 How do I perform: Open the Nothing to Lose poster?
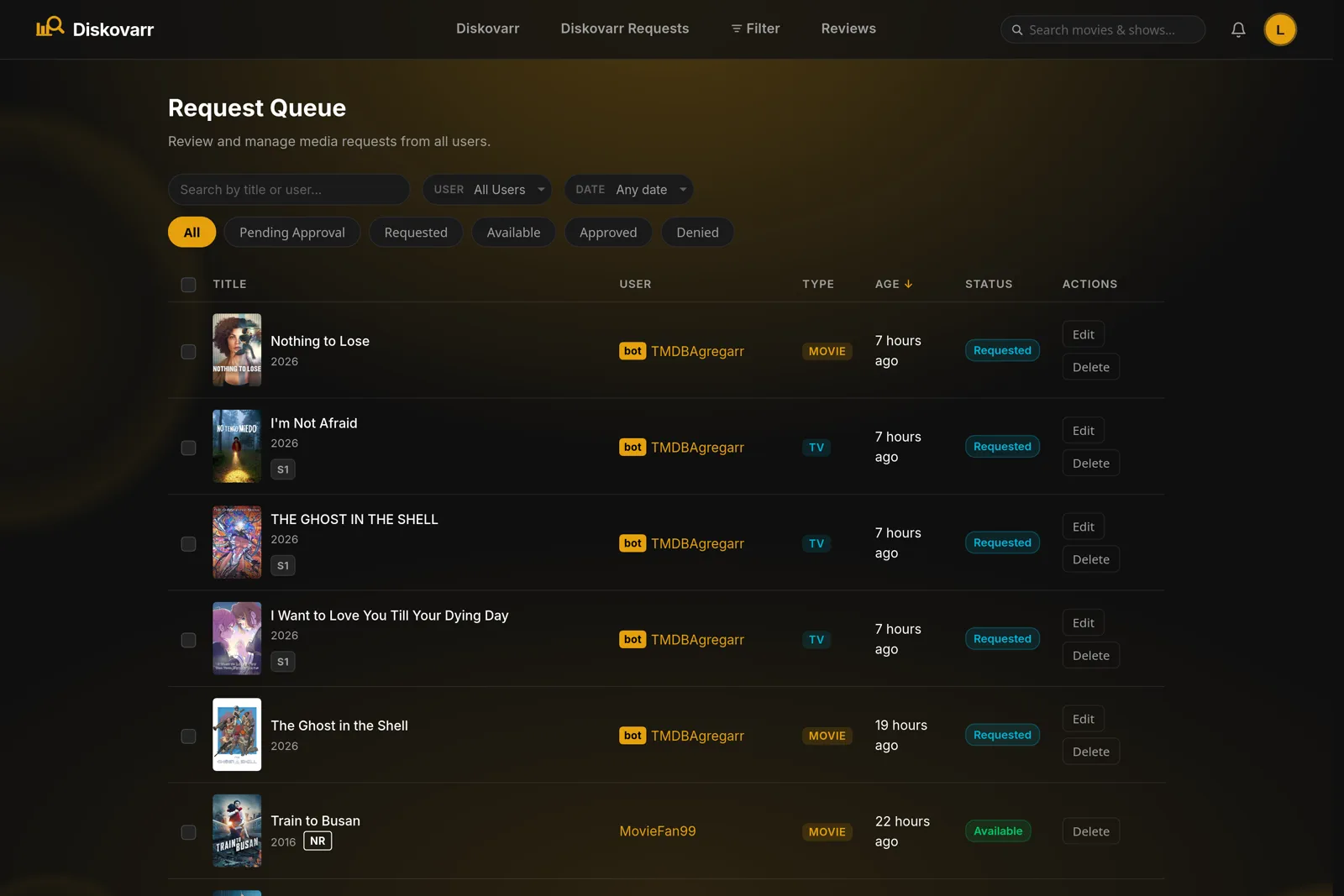coord(237,350)
